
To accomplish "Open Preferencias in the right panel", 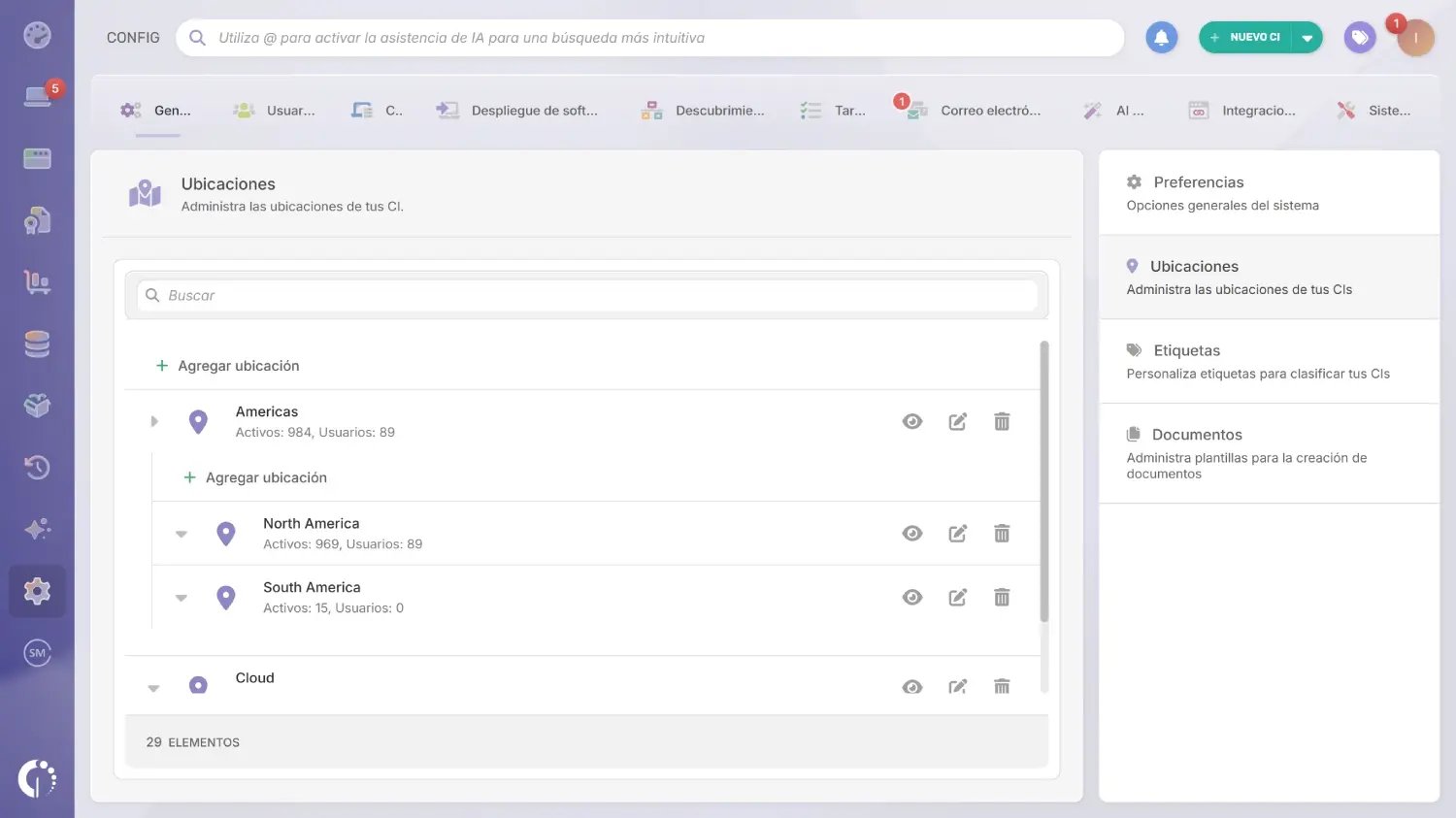I will coord(1269,192).
